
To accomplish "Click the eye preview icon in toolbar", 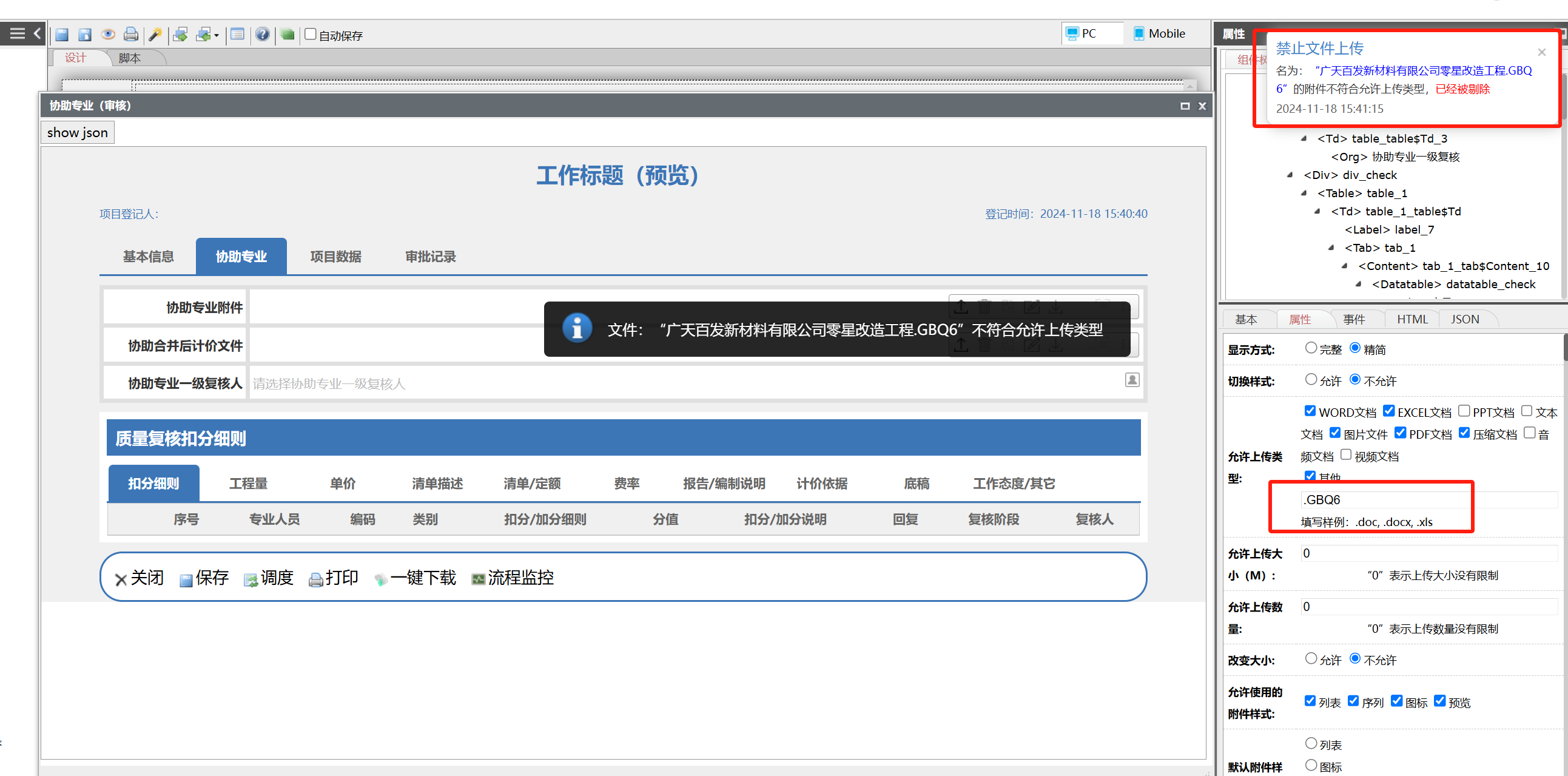I will click(x=108, y=35).
